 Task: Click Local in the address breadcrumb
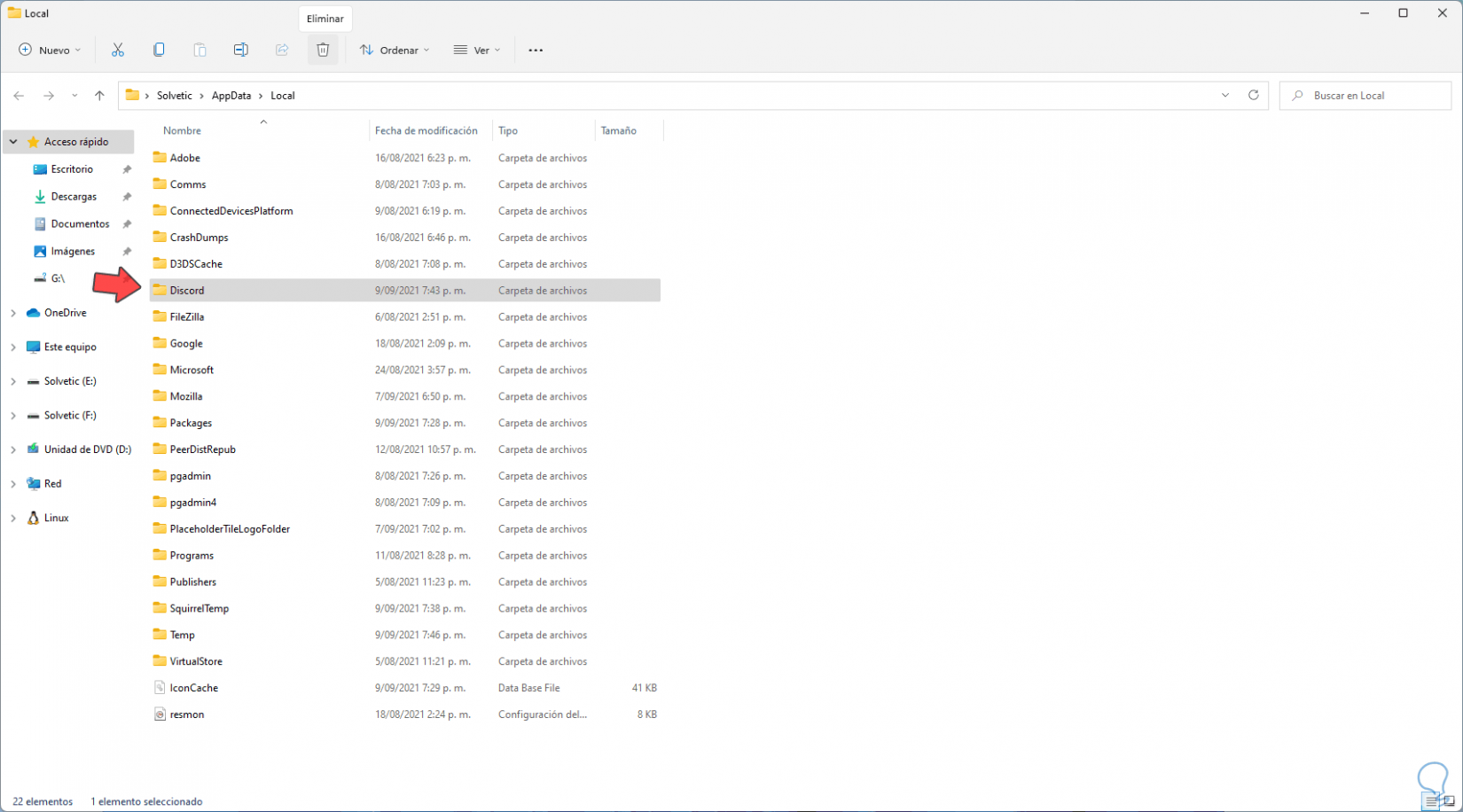pos(283,96)
